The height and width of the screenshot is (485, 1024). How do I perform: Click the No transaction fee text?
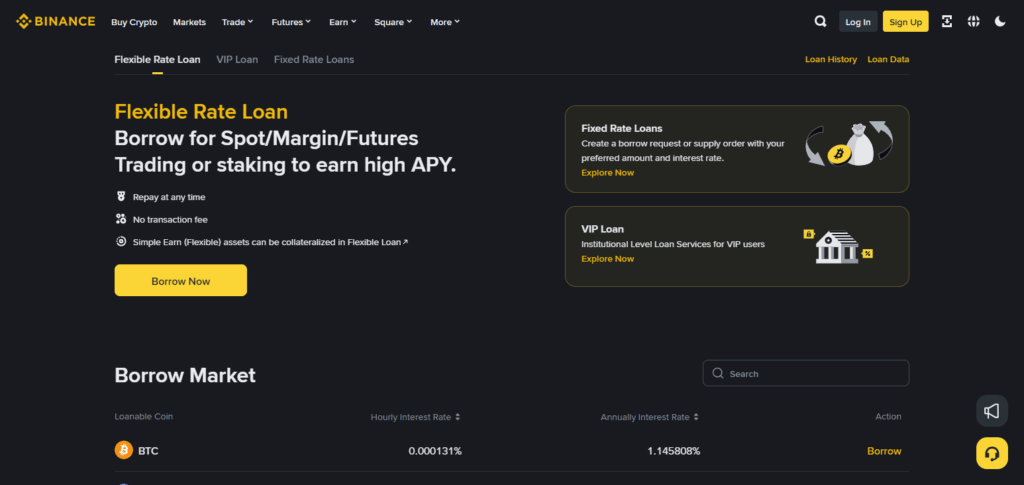click(170, 220)
